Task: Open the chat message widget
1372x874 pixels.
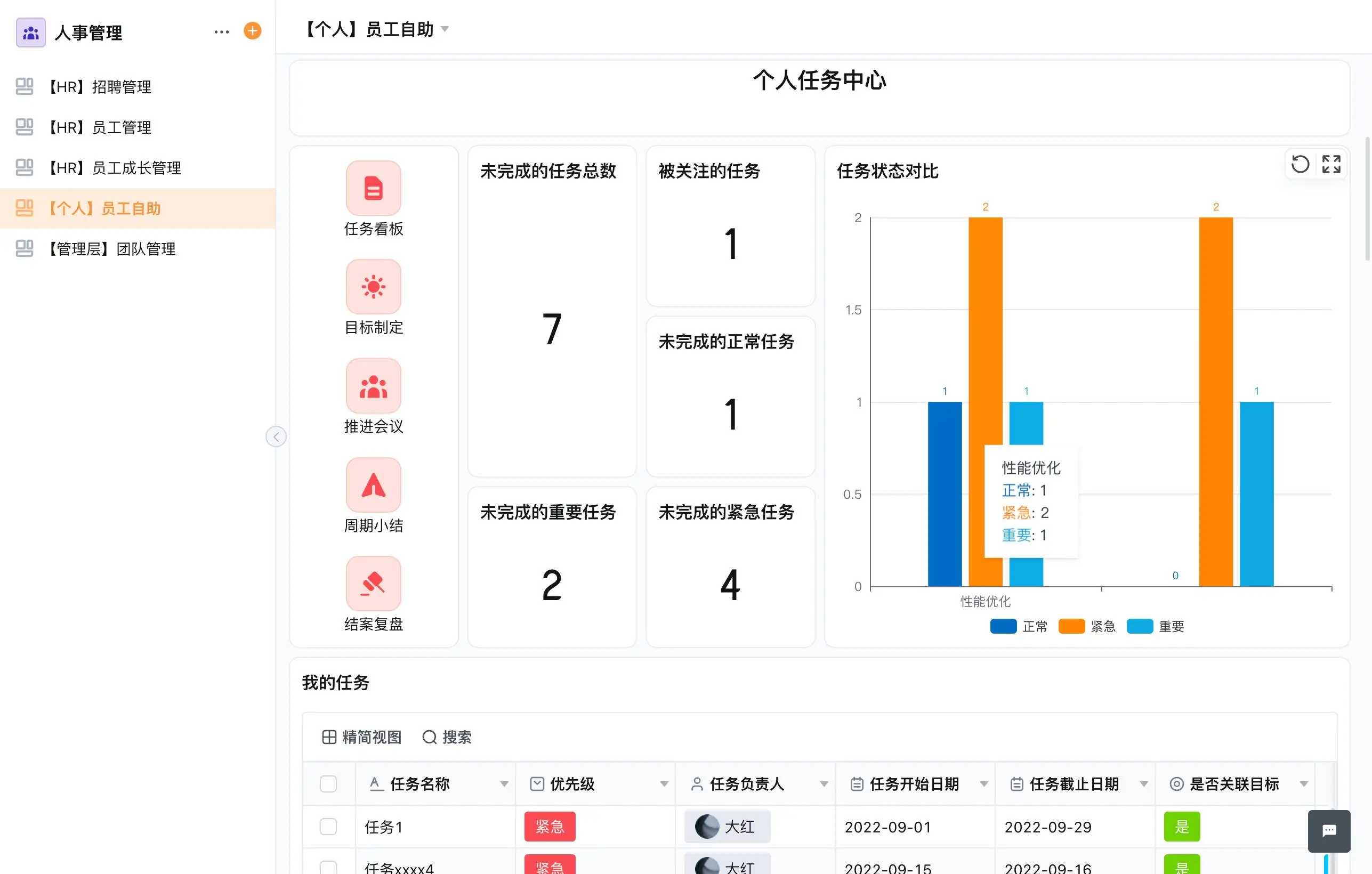Action: [1329, 831]
